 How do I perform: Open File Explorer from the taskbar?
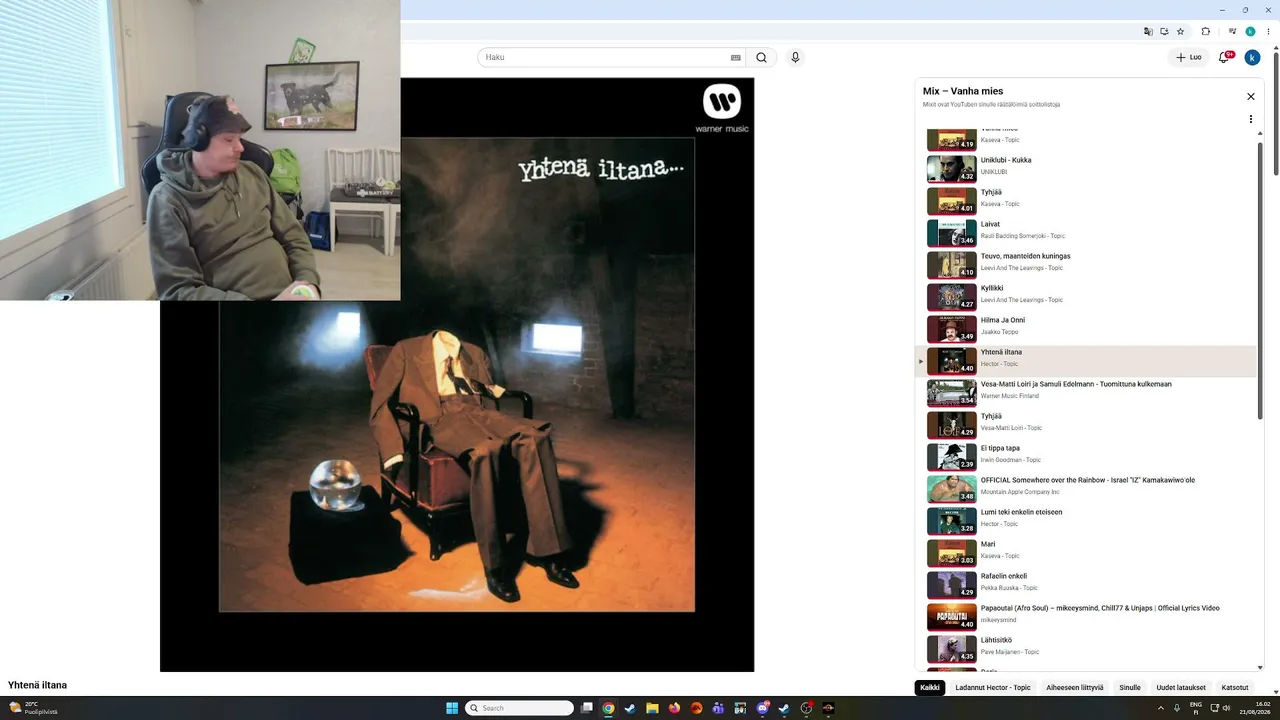(652, 708)
